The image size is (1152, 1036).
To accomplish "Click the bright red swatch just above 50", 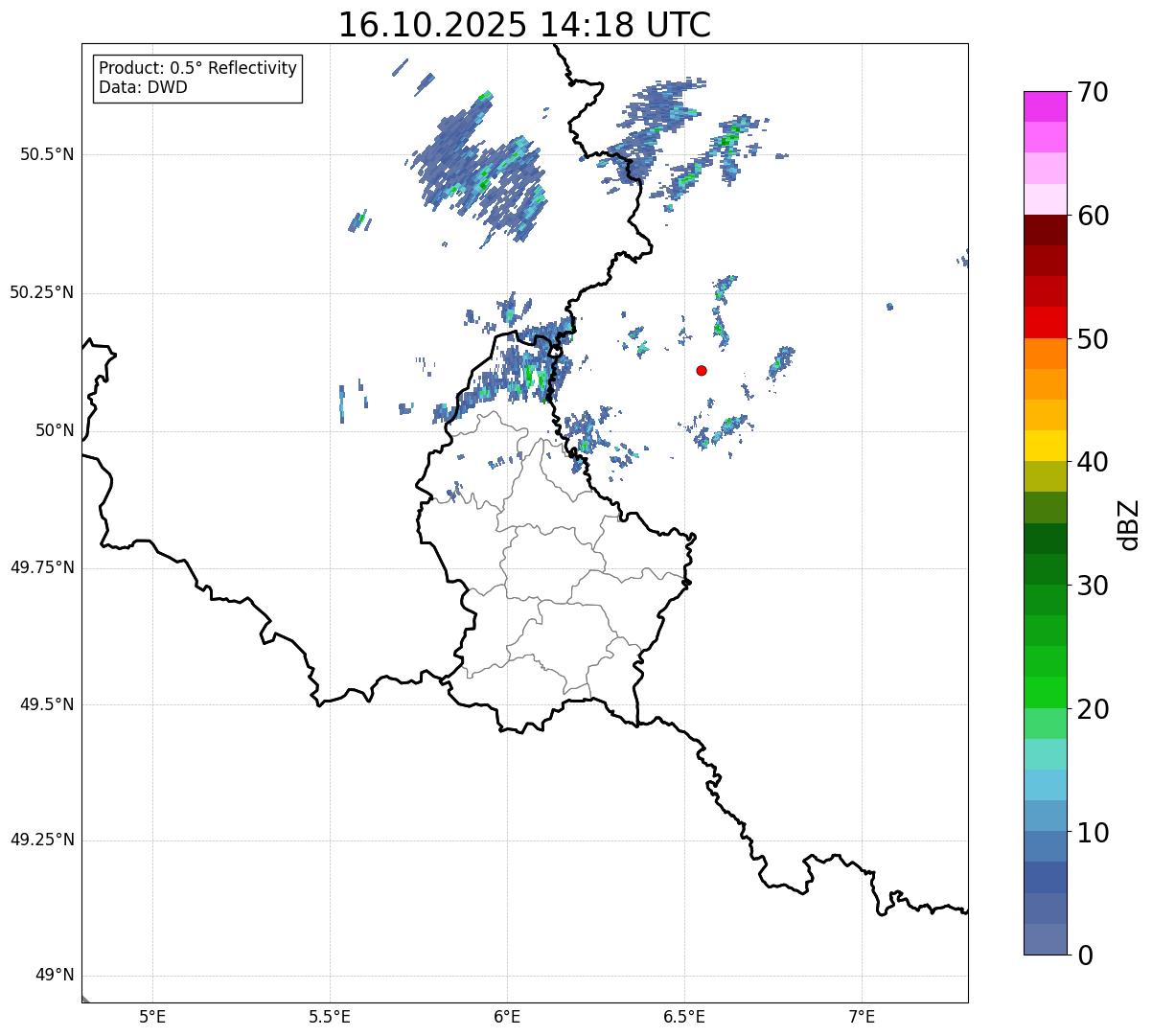I will tap(1046, 323).
